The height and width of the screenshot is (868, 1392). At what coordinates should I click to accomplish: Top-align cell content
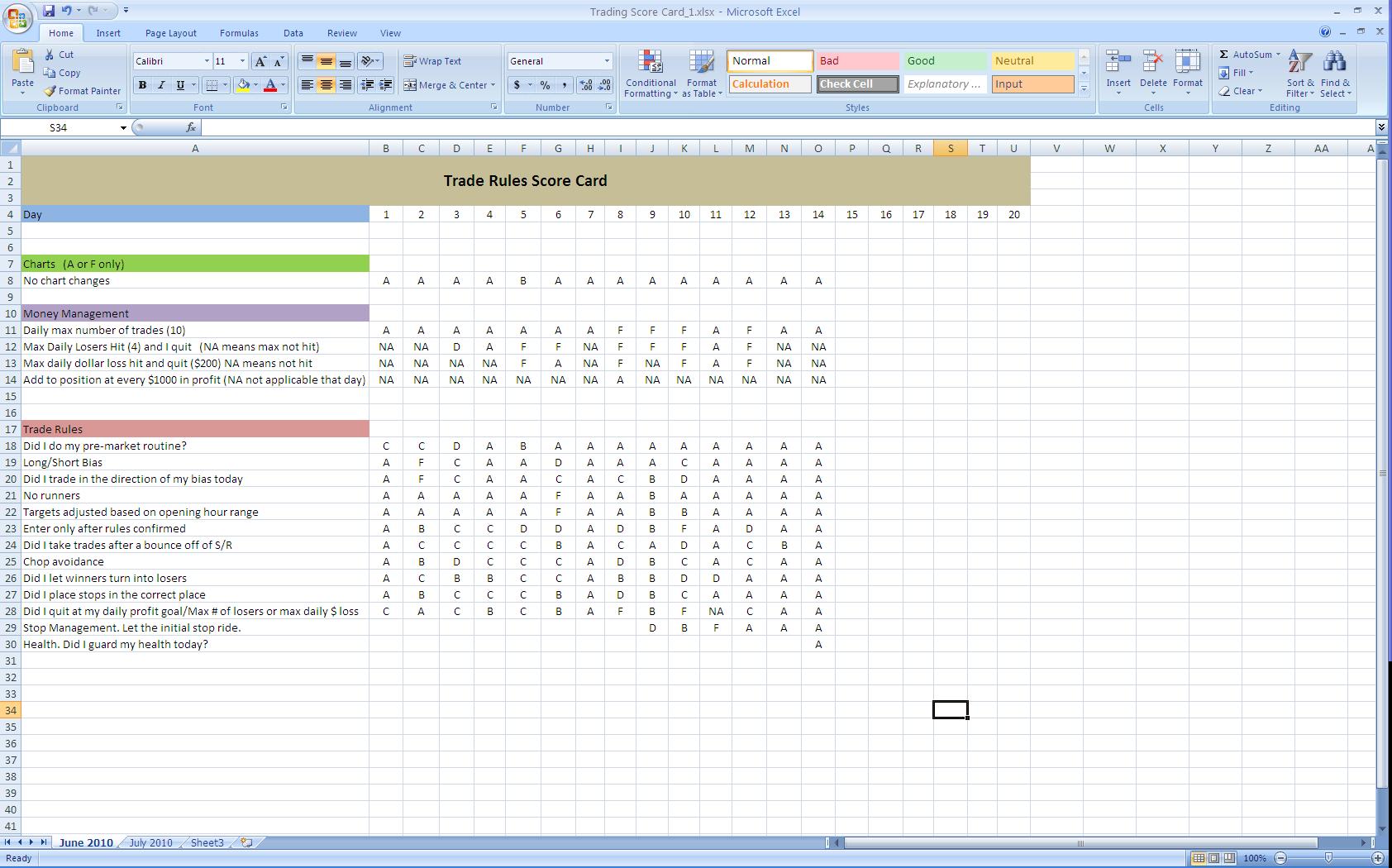click(x=307, y=61)
